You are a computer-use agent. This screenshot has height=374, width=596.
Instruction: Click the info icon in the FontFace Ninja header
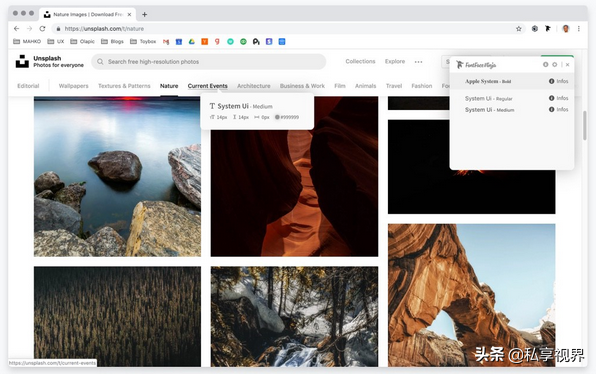coord(545,65)
